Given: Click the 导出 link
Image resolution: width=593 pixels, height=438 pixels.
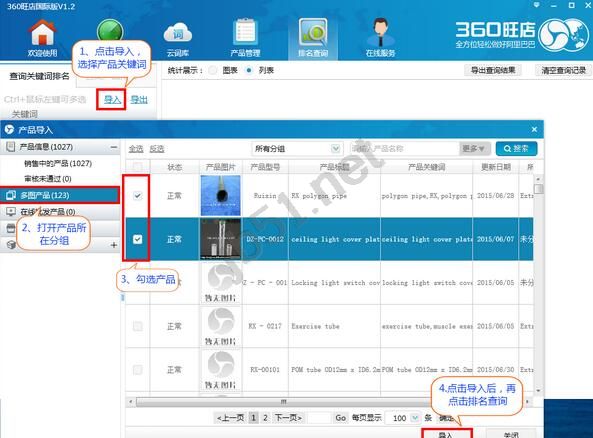Looking at the screenshot, I should point(139,100).
